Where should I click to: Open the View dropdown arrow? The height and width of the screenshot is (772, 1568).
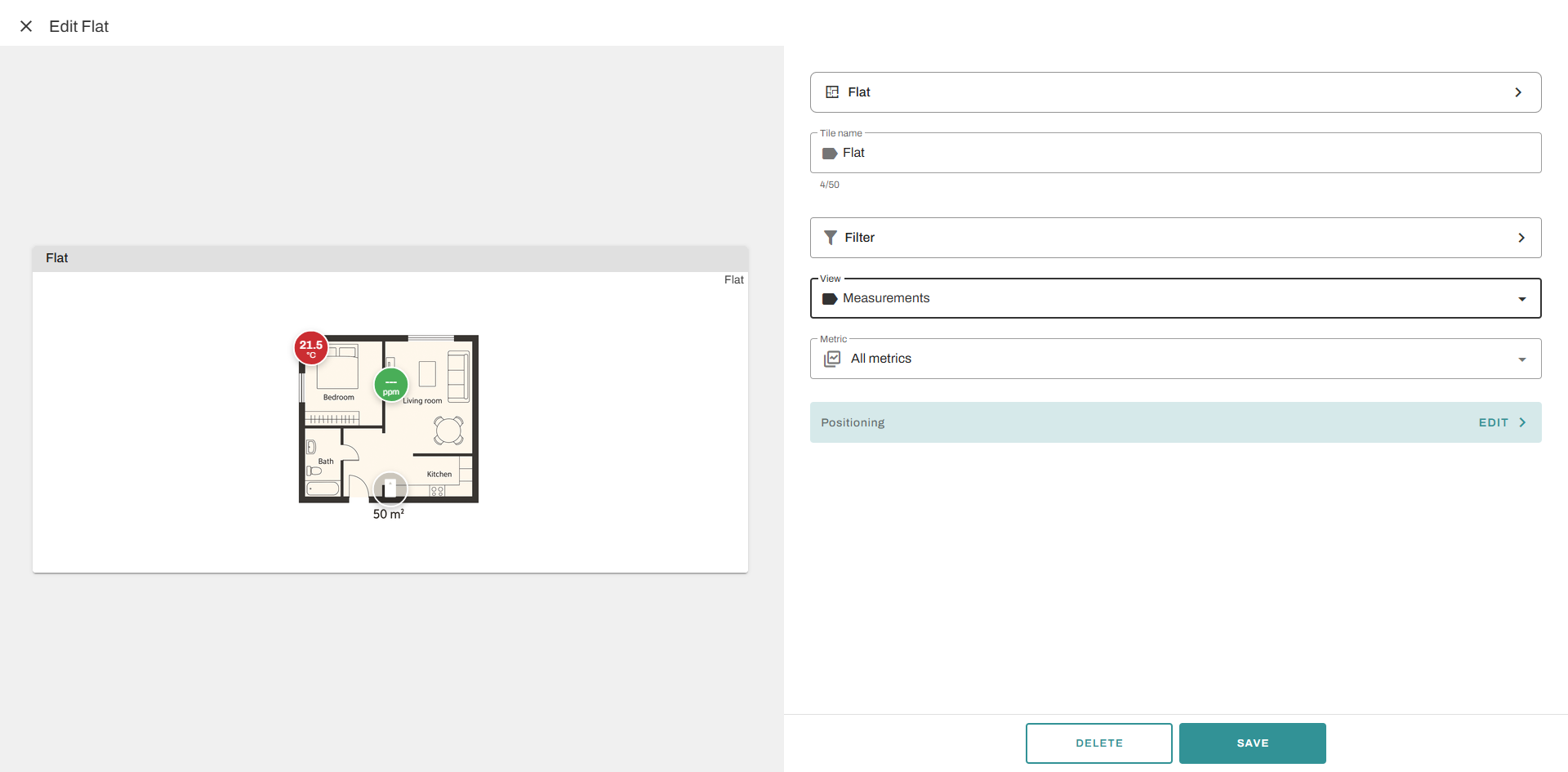click(x=1521, y=299)
